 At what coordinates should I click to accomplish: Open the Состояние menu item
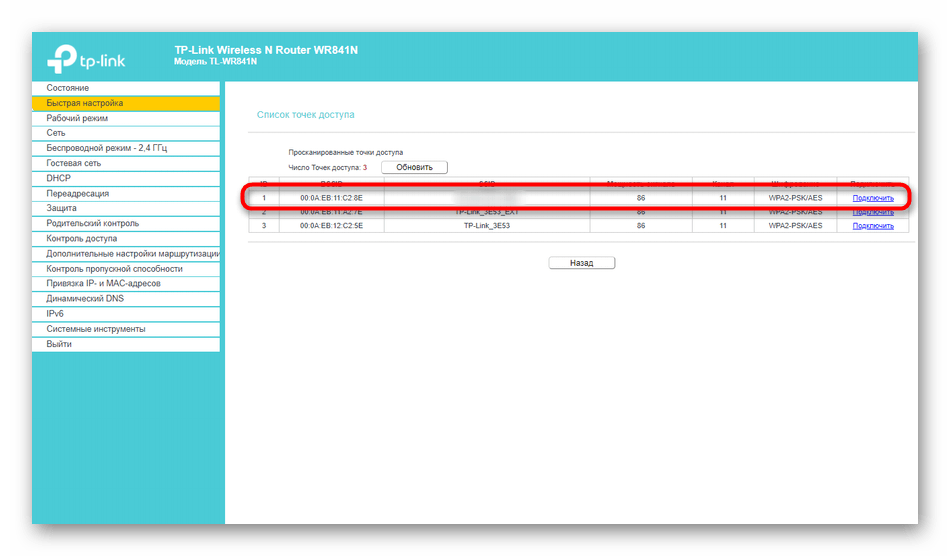click(x=67, y=88)
